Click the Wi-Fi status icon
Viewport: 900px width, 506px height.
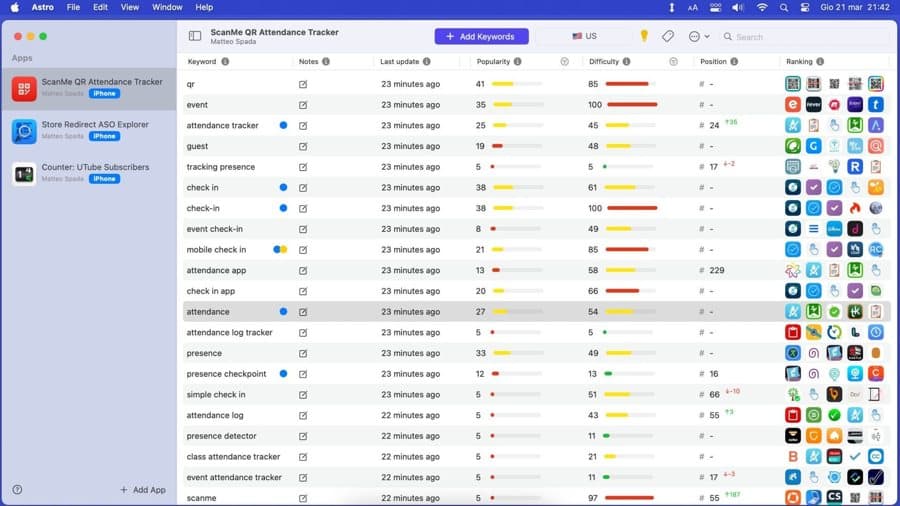pyautogui.click(x=762, y=7)
